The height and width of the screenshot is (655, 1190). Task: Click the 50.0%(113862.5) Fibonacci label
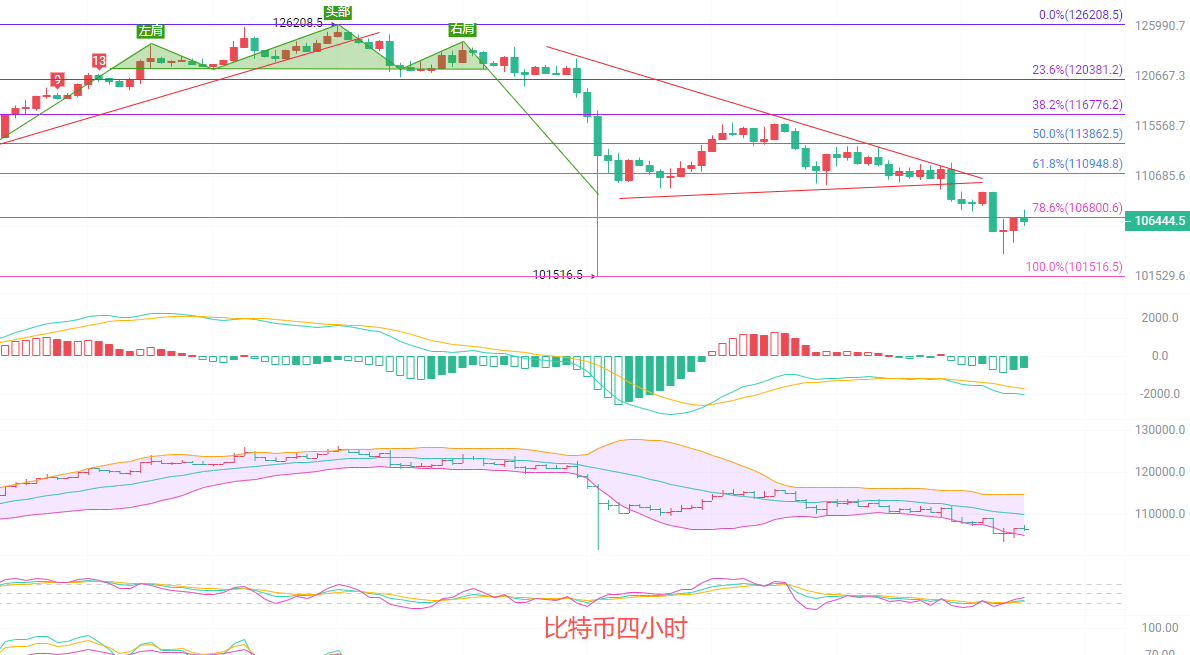pos(1077,134)
